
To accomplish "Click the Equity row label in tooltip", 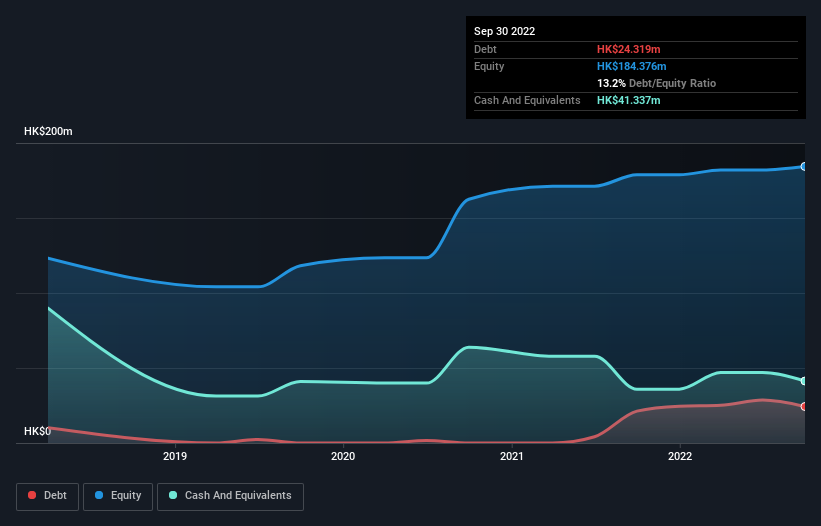I will [x=489, y=66].
